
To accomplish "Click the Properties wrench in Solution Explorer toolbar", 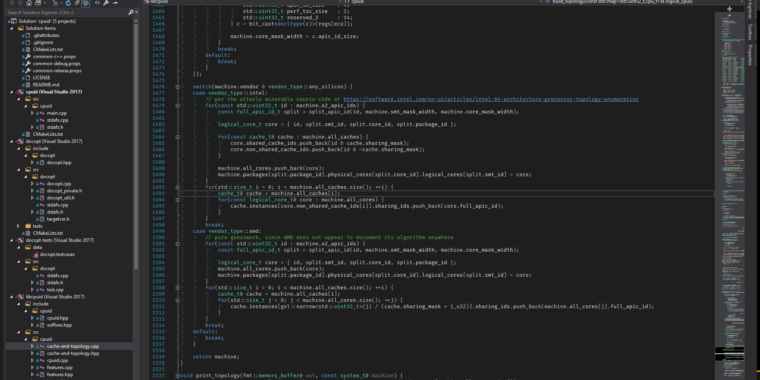I will click(105, 3).
